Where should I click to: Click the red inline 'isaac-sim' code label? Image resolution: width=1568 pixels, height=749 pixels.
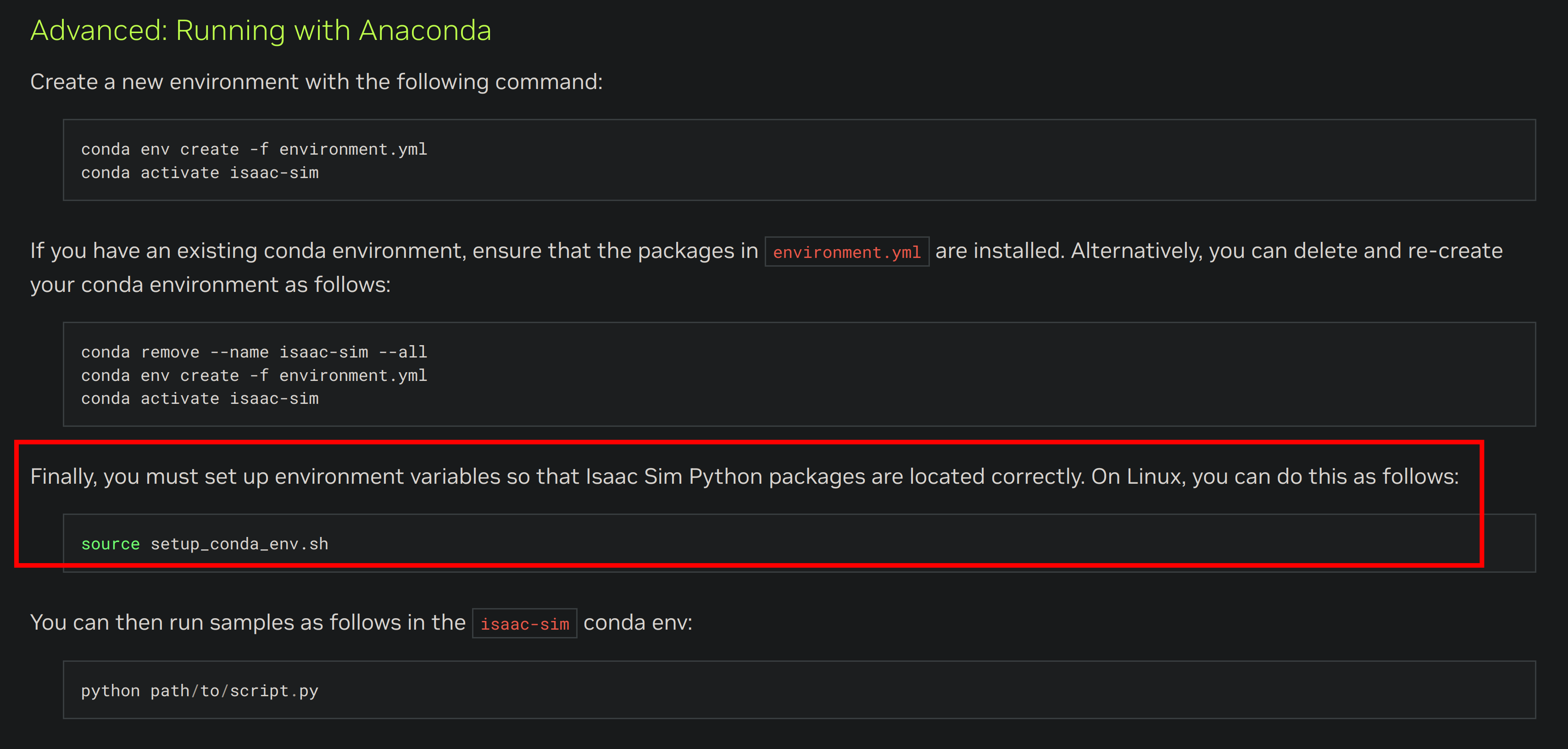[x=525, y=624]
